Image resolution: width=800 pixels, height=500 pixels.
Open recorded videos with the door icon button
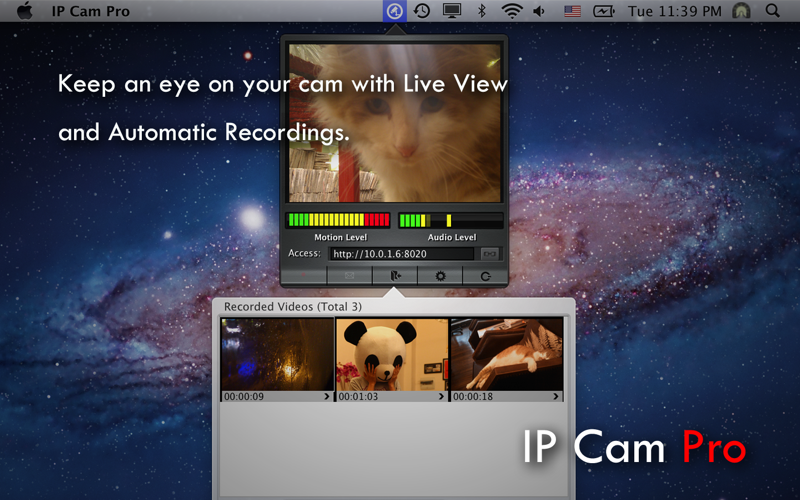(x=395, y=276)
